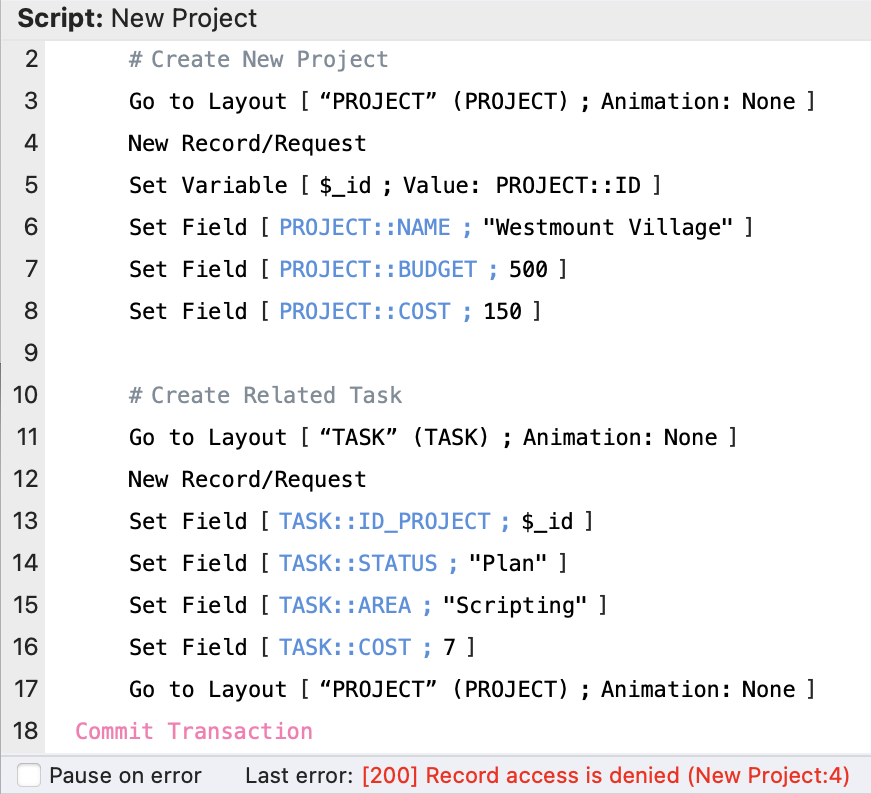Screen dimensions: 871x794
Task: Select Go to Layout PROJECT step on line 17
Action: pos(471,689)
